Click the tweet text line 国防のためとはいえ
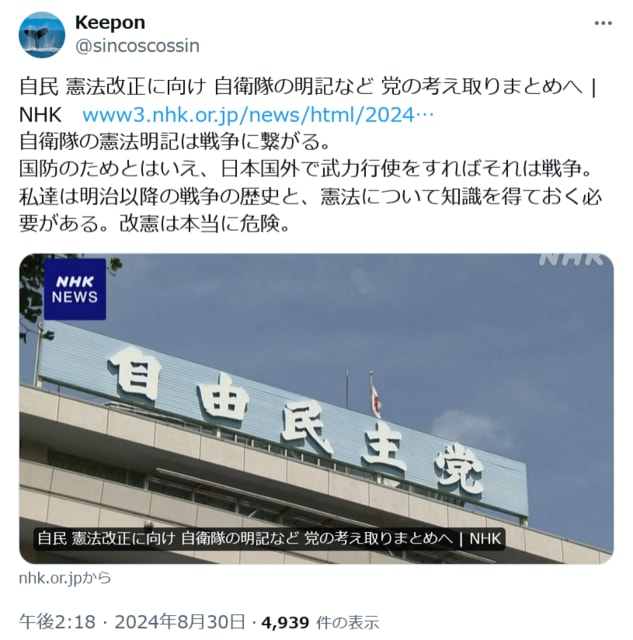 coord(306,169)
